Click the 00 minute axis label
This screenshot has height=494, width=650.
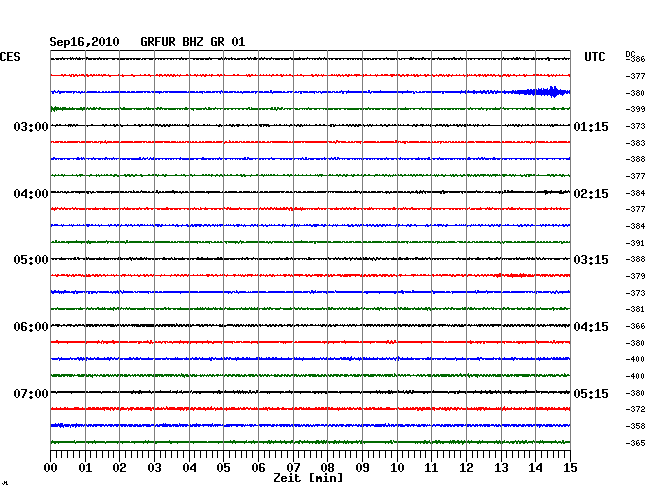click(51, 468)
